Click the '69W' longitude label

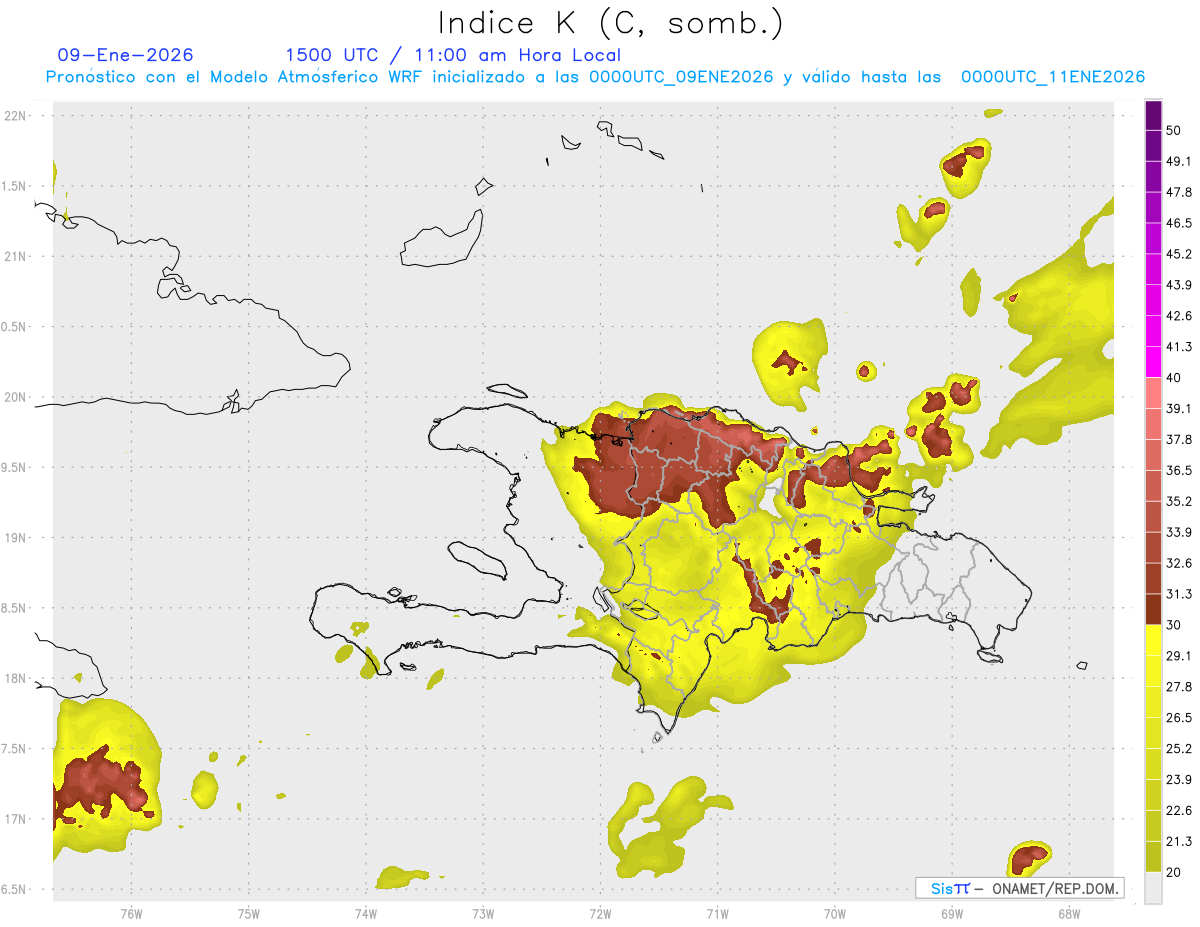952,913
